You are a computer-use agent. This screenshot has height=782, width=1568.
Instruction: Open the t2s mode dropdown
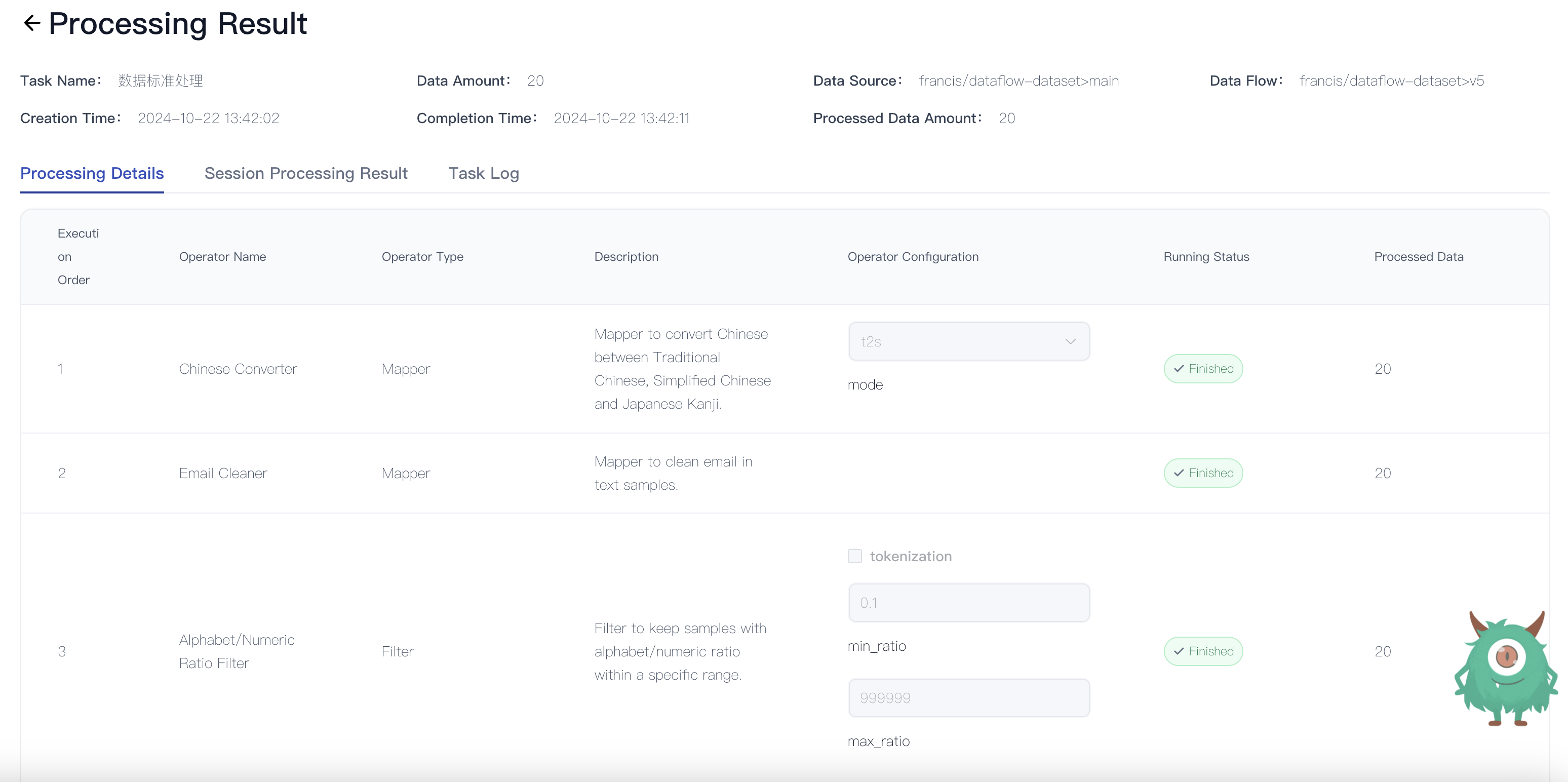[x=968, y=341]
